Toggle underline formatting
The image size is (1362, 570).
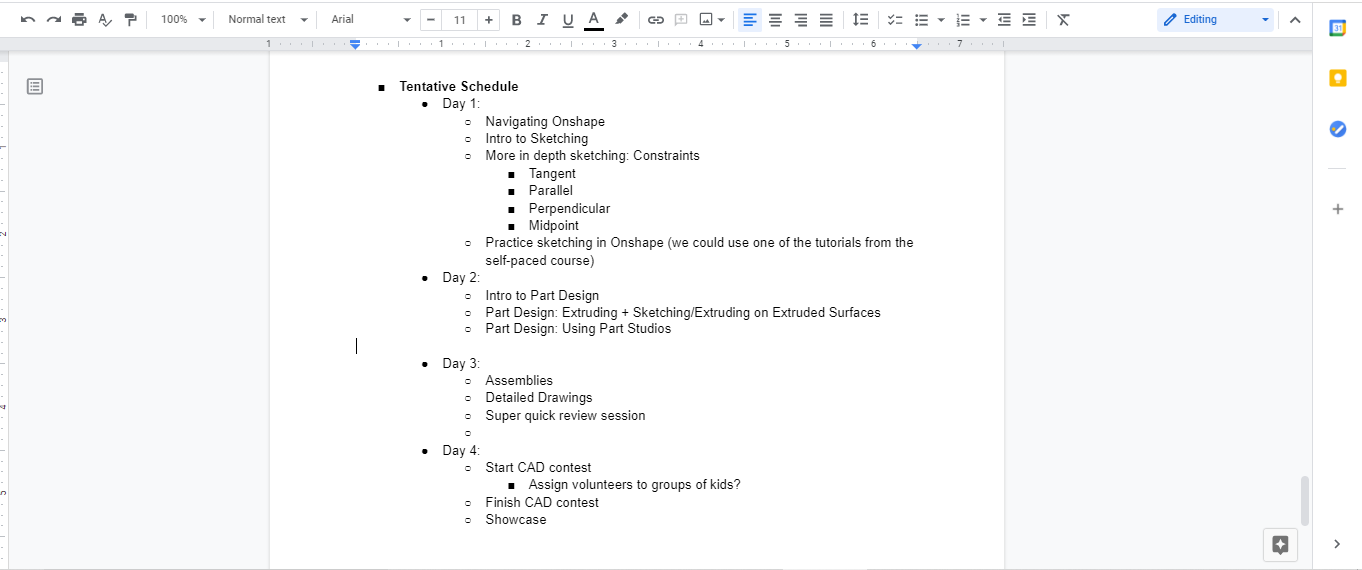[x=568, y=19]
